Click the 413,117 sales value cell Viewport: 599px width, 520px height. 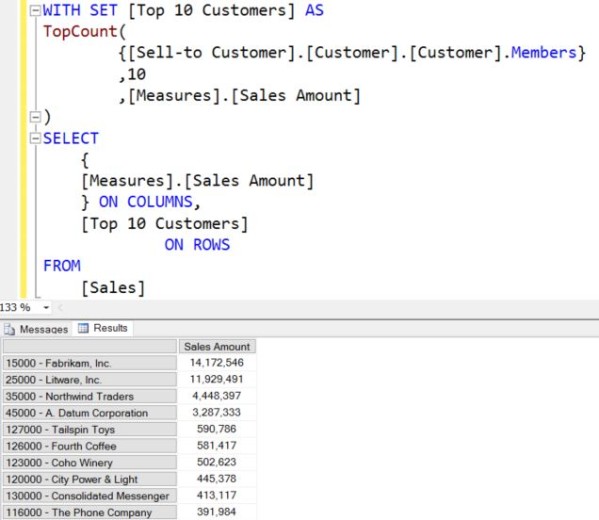[217, 495]
